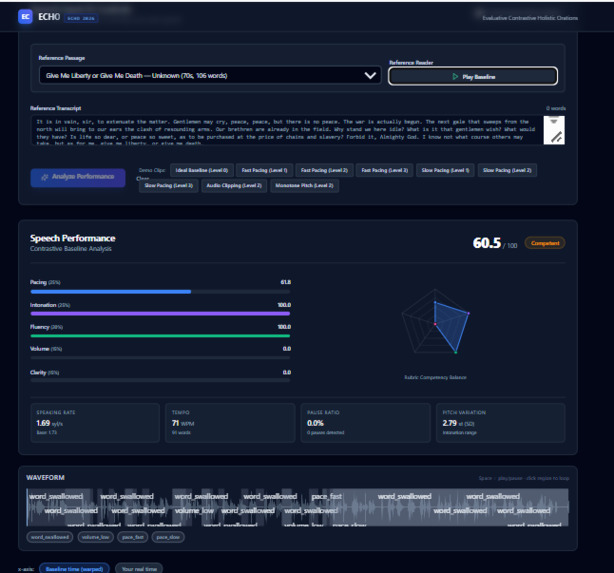This screenshot has height=573, width=614.
Task: Click the green Fluency score bar
Action: (160, 336)
